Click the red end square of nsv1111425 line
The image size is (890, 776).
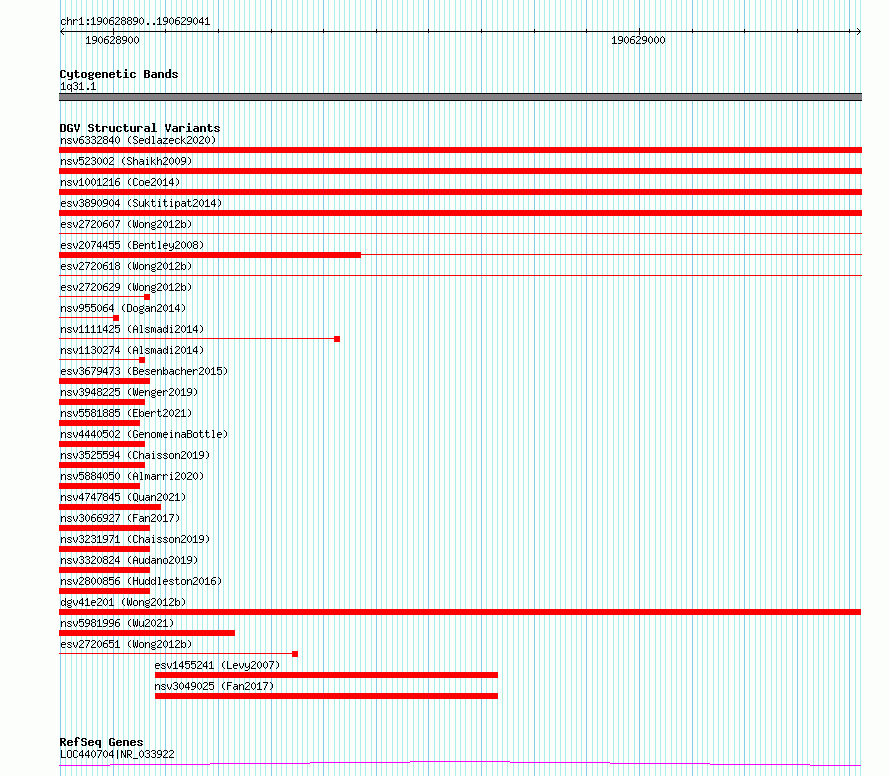point(337,339)
